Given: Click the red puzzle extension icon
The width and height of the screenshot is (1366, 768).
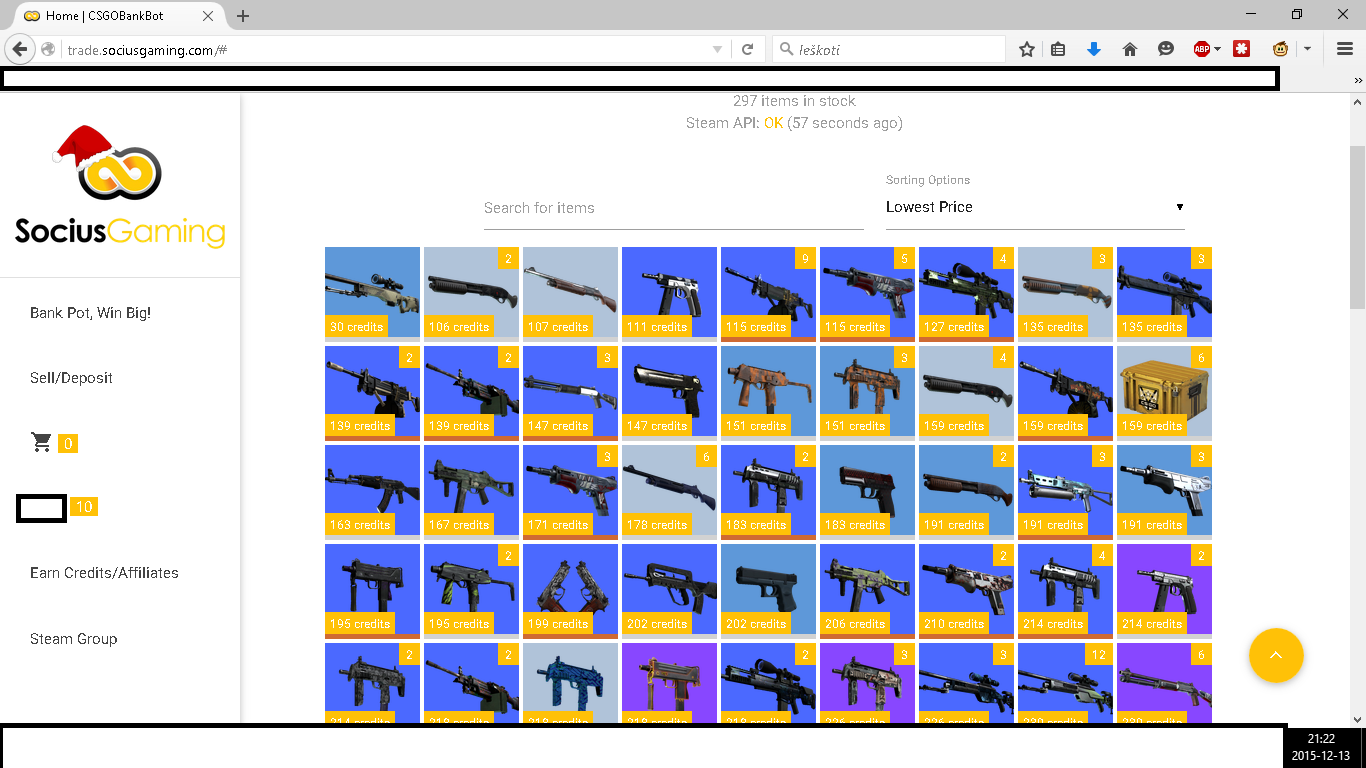Looking at the screenshot, I should pyautogui.click(x=1242, y=49).
